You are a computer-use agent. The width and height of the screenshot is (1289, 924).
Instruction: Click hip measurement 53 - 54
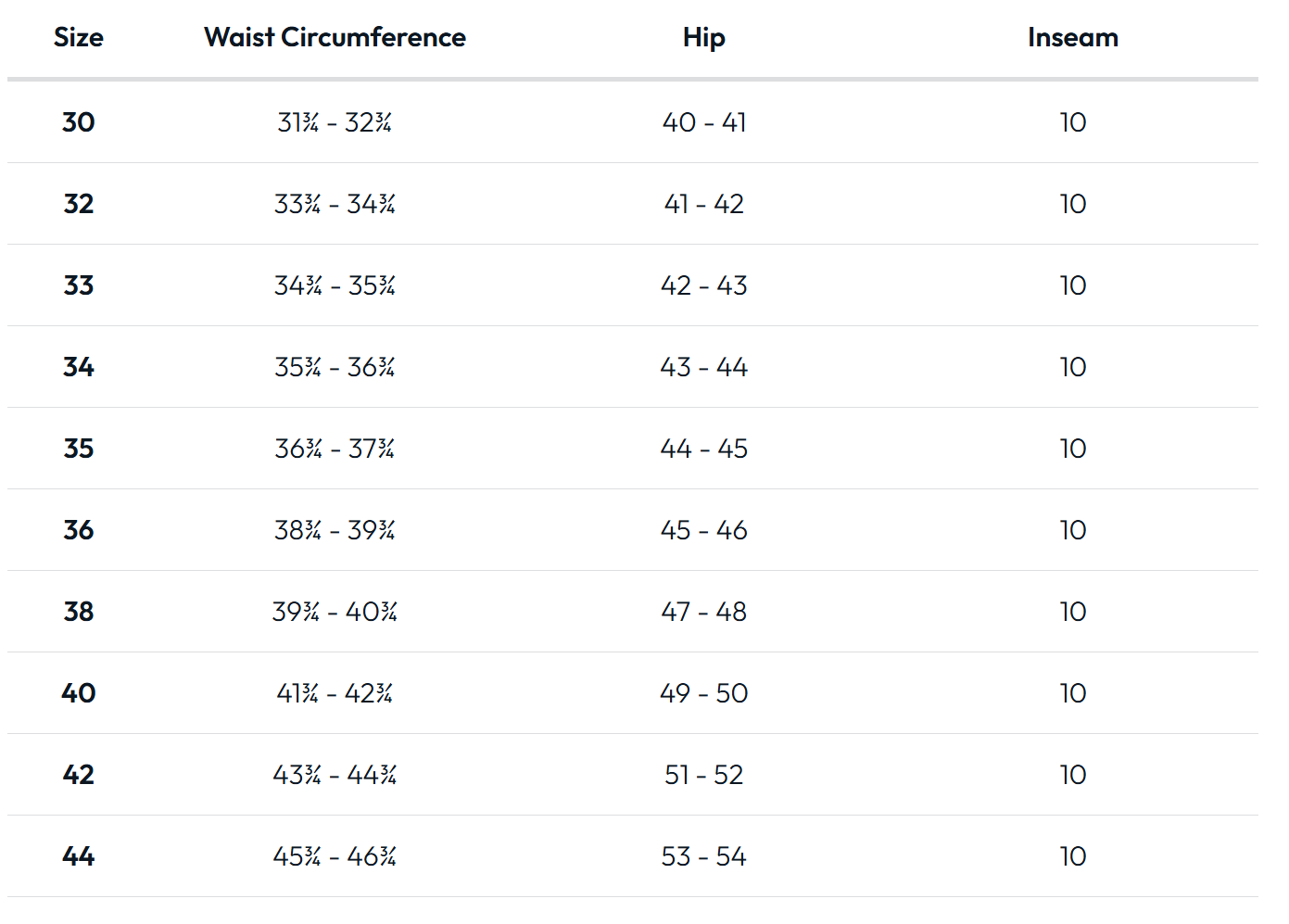click(x=704, y=856)
